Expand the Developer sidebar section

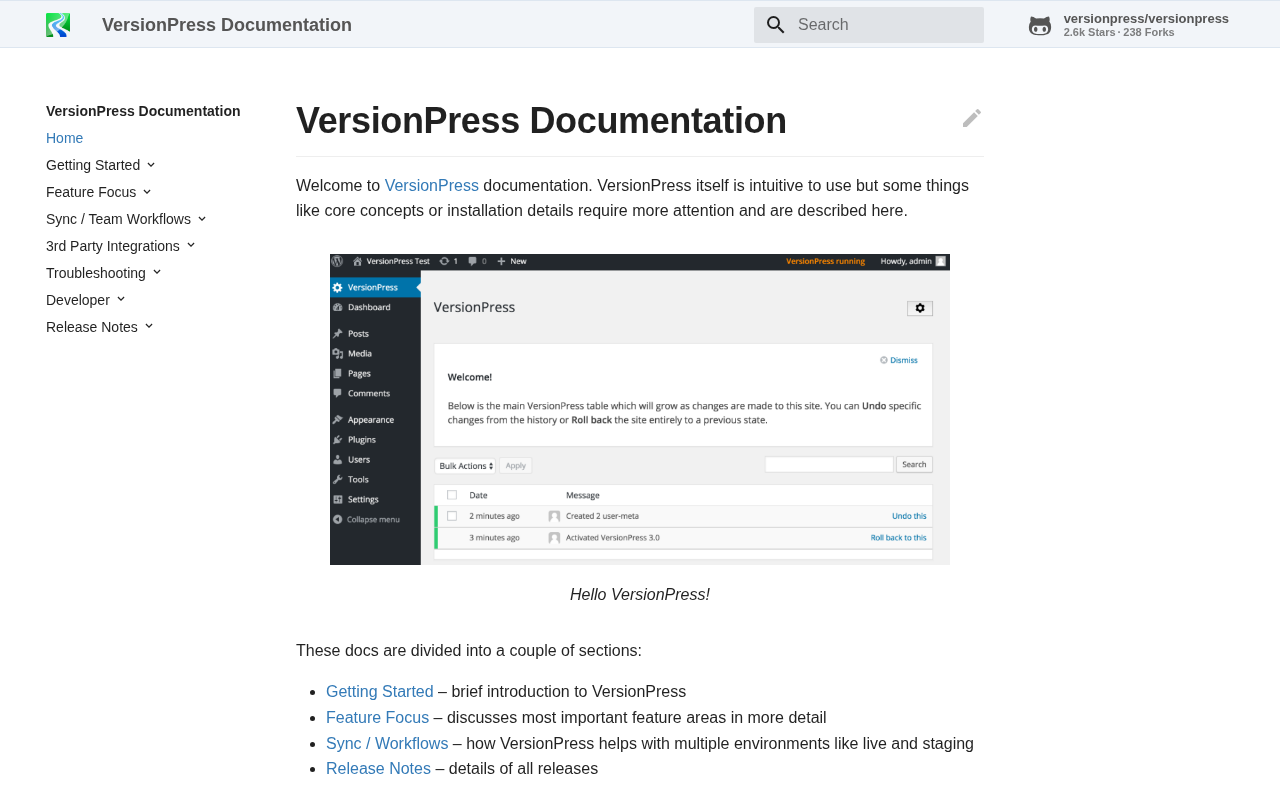tap(121, 300)
